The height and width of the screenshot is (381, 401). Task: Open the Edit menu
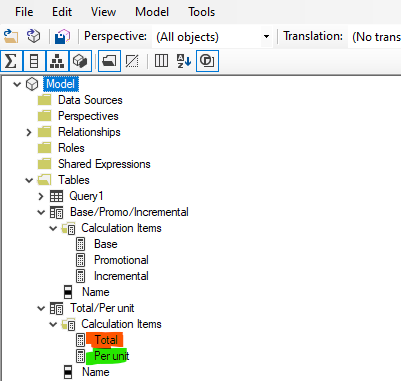[62, 12]
